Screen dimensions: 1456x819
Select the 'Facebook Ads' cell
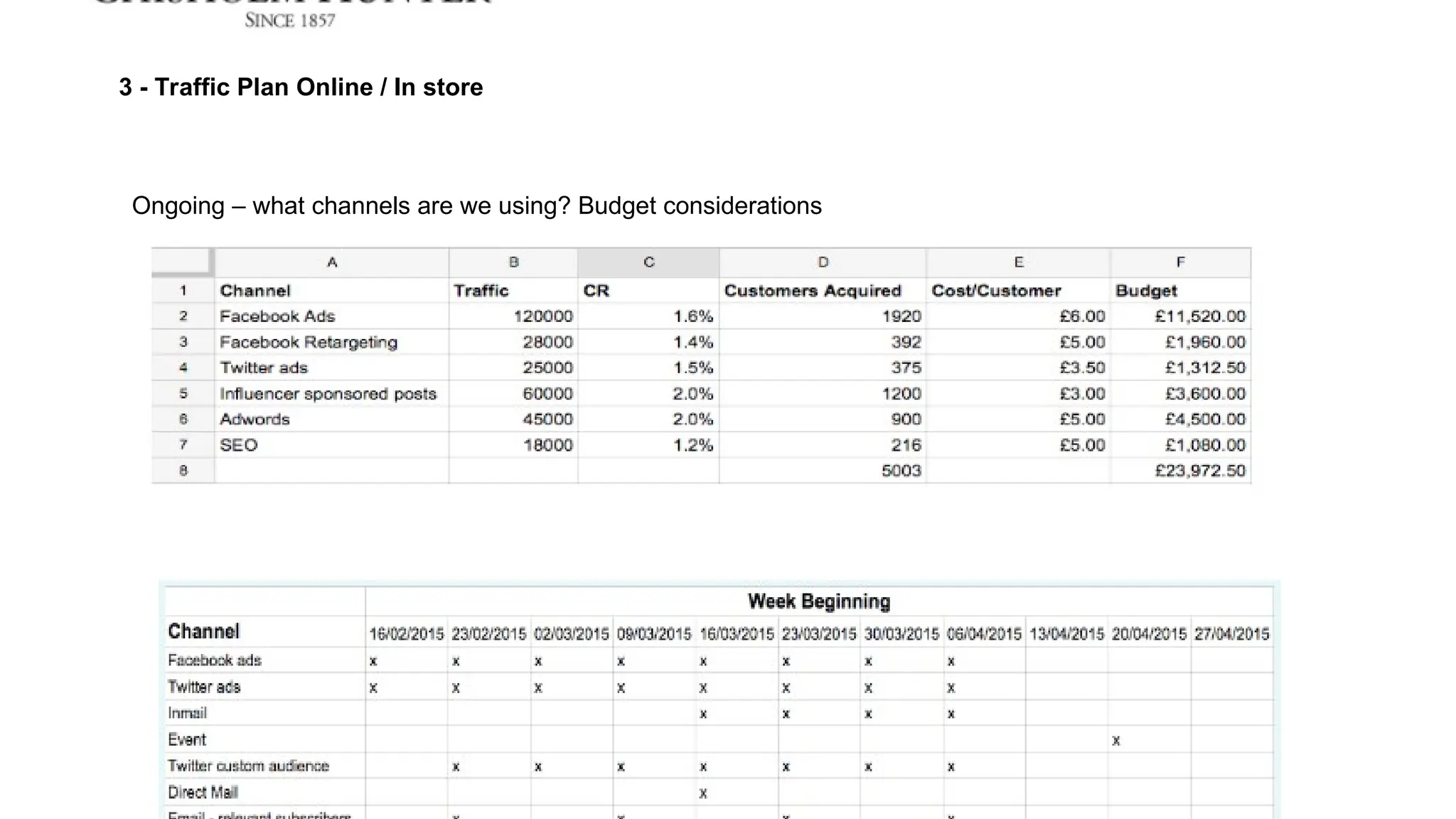[331, 316]
